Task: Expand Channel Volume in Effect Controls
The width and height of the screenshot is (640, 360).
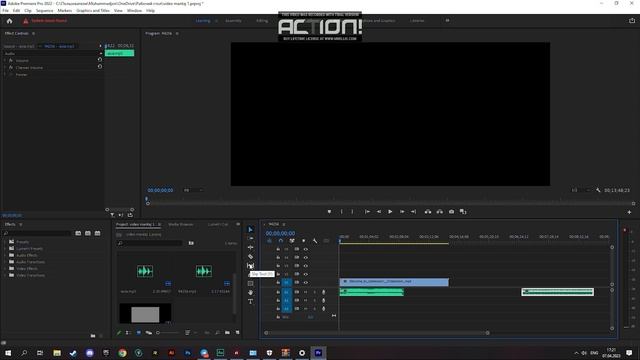Action: 5,67
